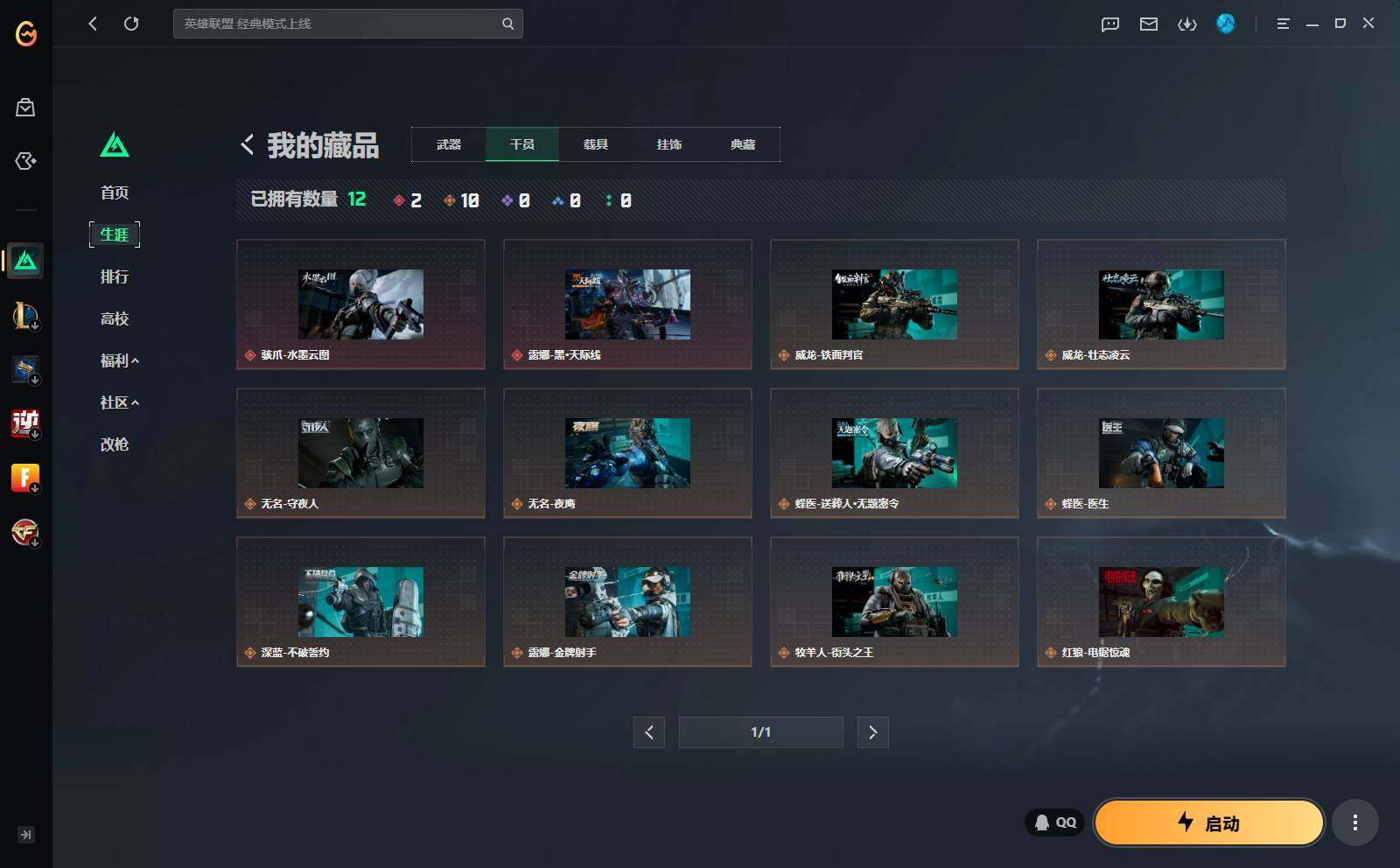This screenshot has width=1400, height=868.
Task: Click the search magnifier icon
Action: point(507,24)
